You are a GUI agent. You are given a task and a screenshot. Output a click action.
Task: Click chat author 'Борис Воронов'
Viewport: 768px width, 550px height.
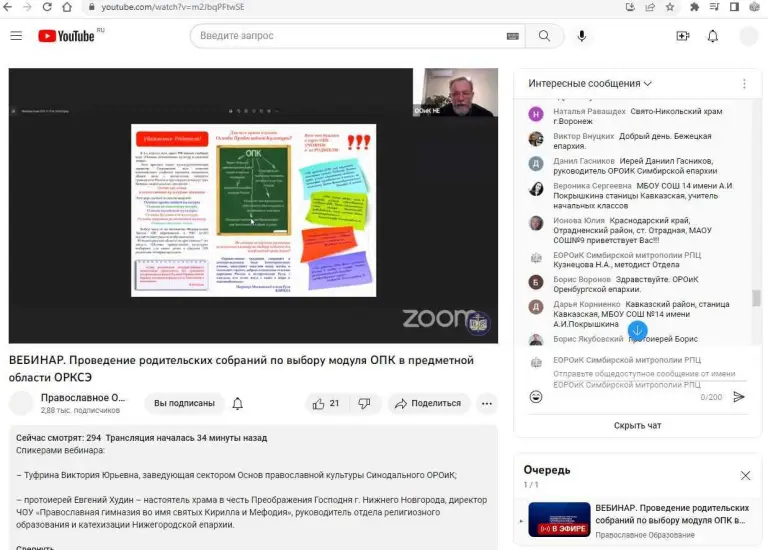tap(581, 279)
